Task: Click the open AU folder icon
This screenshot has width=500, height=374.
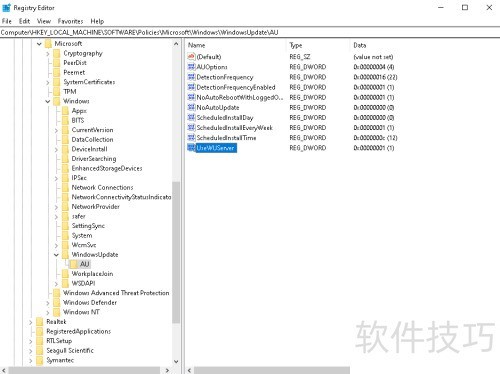Action: [73, 264]
